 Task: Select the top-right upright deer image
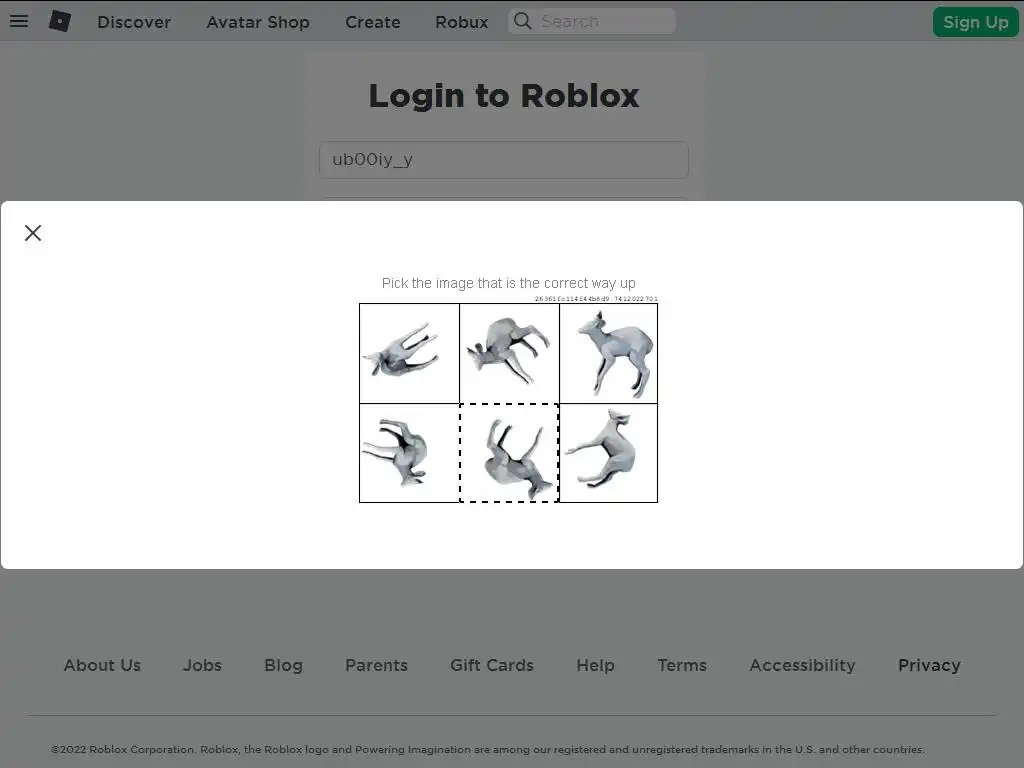coord(609,353)
